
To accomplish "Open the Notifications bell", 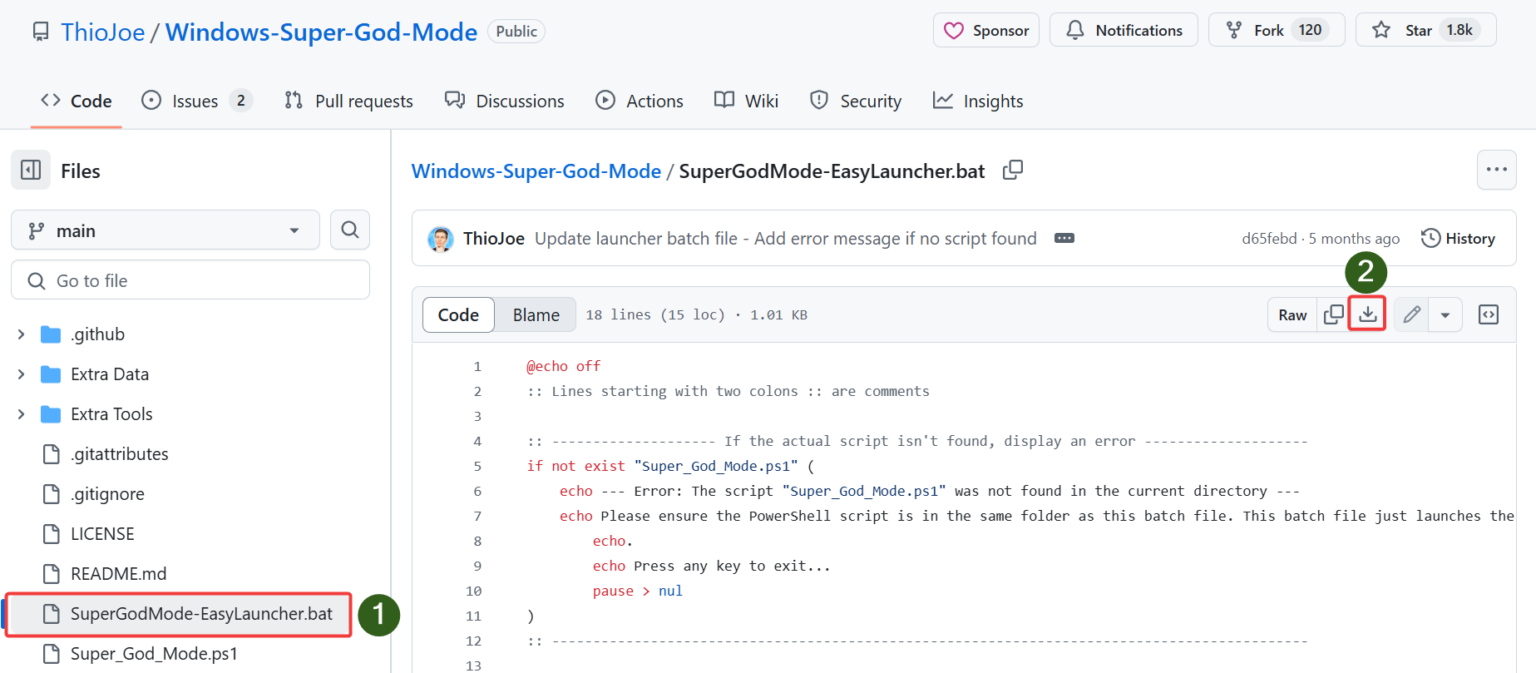I will (1123, 29).
